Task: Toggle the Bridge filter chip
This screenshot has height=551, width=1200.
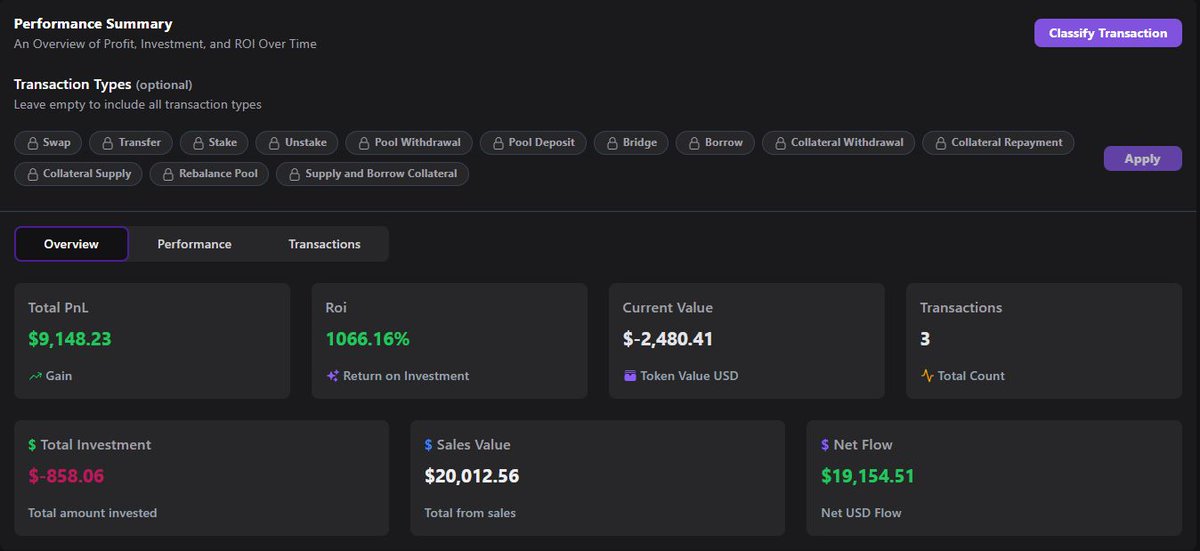Action: 631,143
